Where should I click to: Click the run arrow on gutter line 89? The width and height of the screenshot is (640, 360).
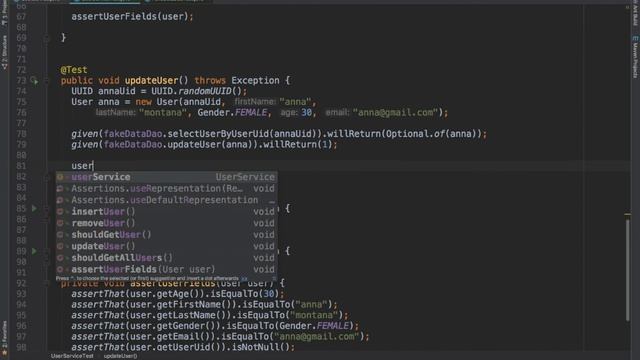34,251
